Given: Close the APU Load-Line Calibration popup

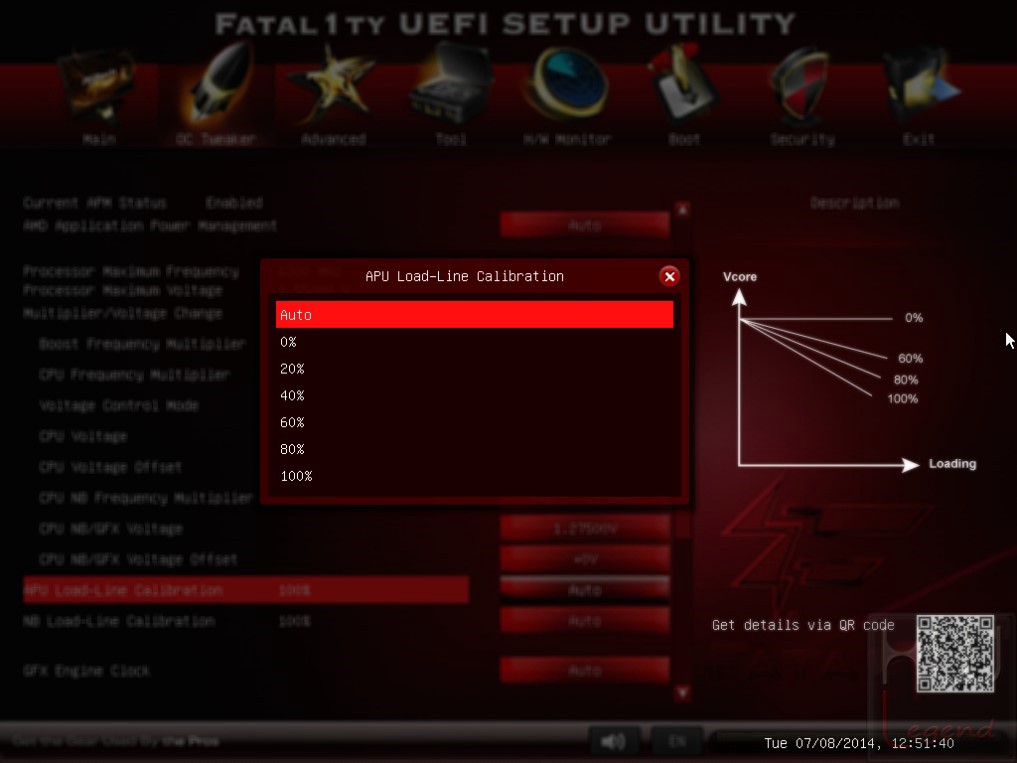Looking at the screenshot, I should [669, 276].
